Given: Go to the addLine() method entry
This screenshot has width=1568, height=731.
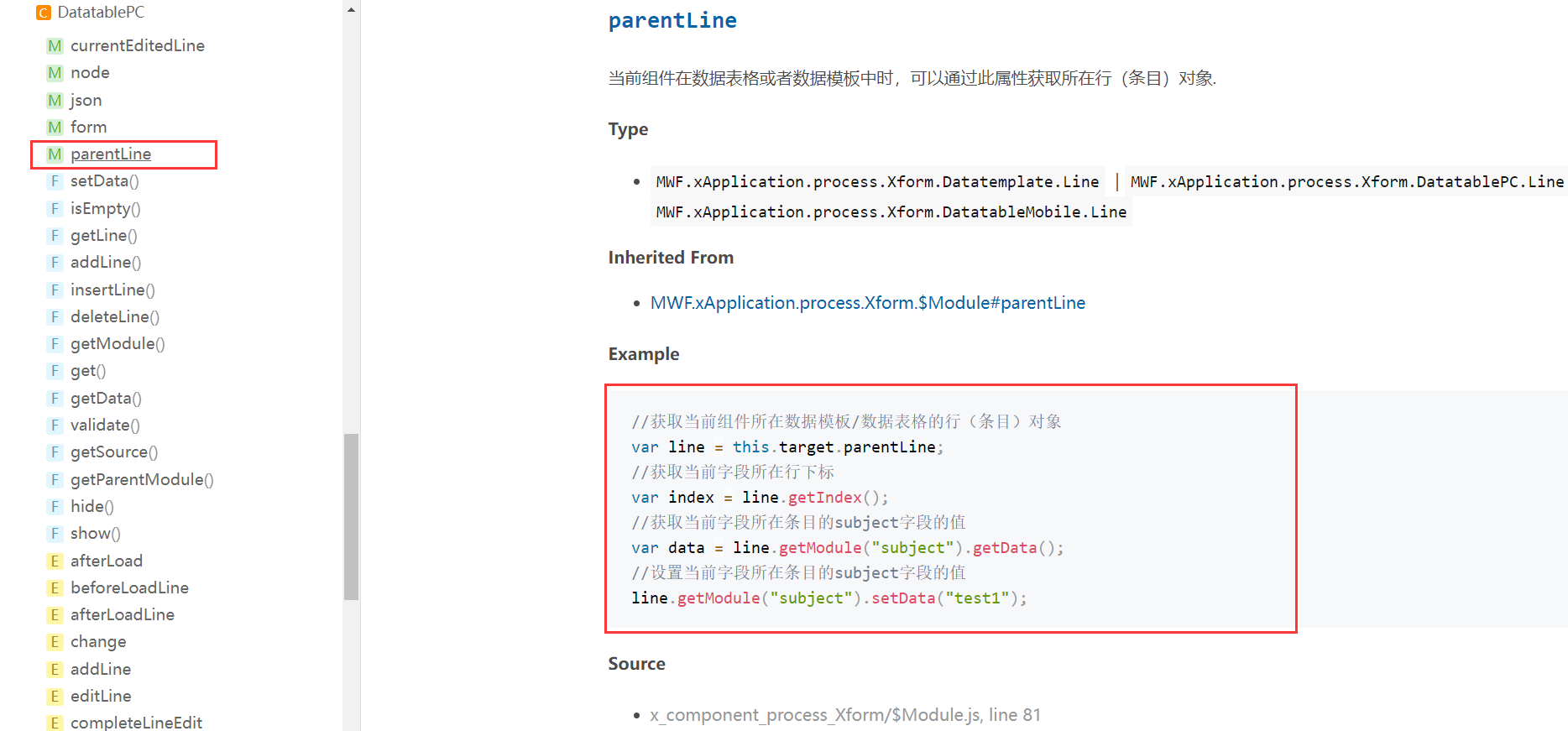Looking at the screenshot, I should point(106,263).
